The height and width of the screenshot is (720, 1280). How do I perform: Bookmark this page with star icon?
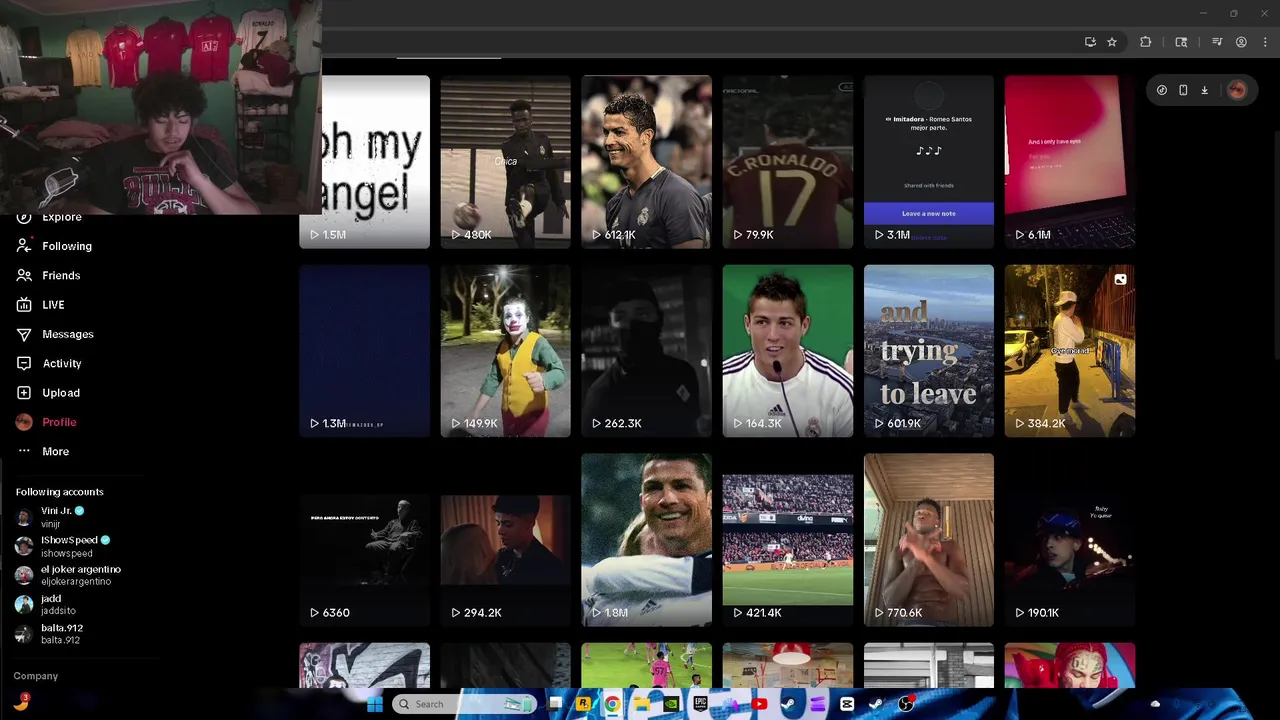tap(1111, 42)
